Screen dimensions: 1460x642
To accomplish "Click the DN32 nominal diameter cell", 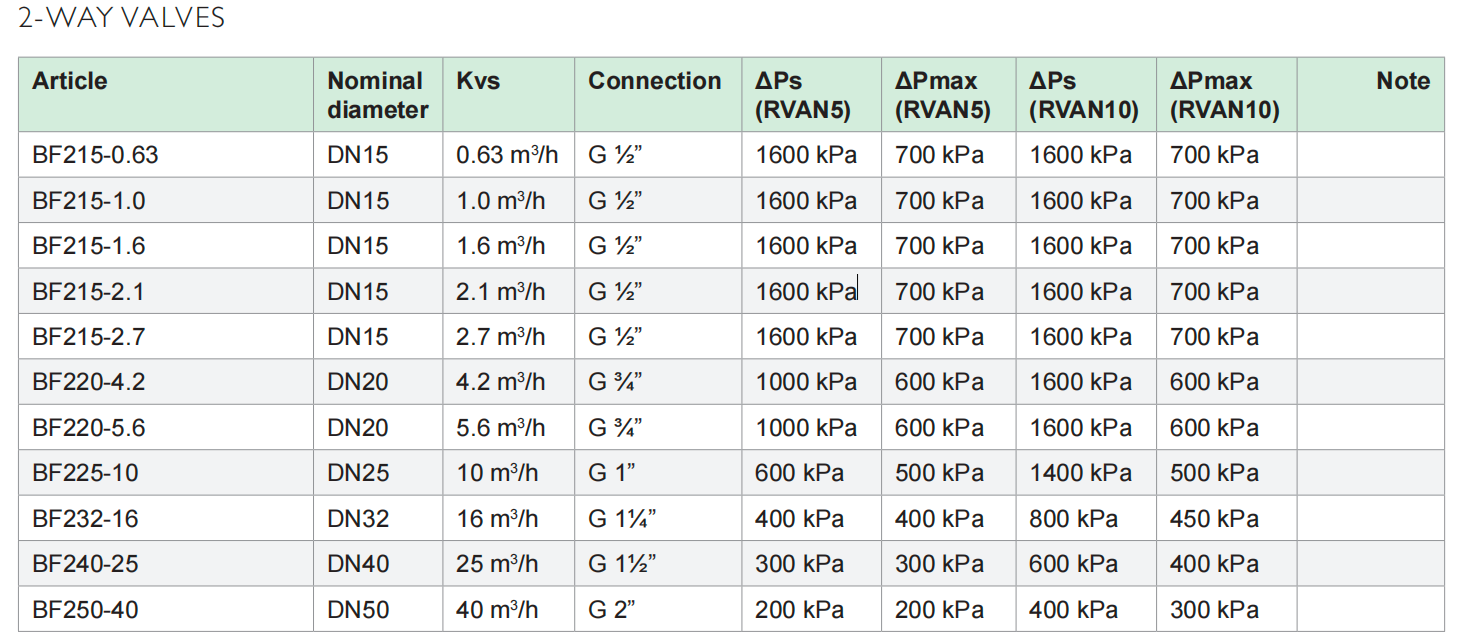I will pos(358,519).
